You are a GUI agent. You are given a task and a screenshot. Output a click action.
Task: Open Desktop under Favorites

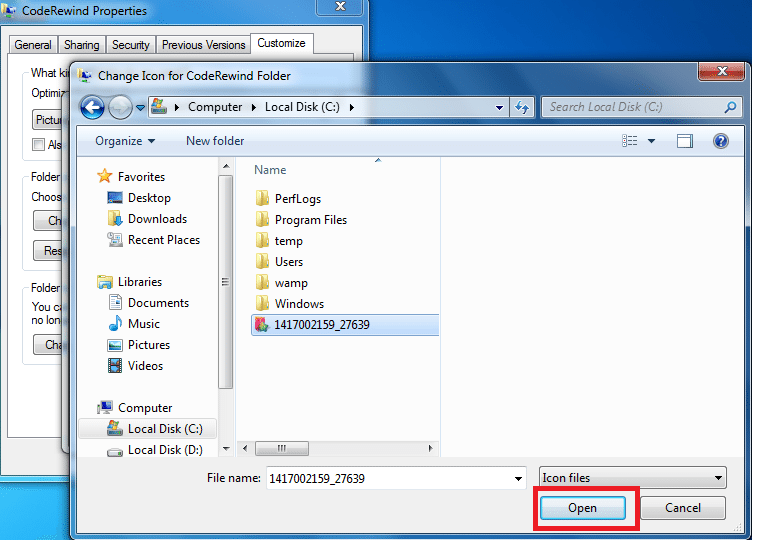[x=149, y=198]
